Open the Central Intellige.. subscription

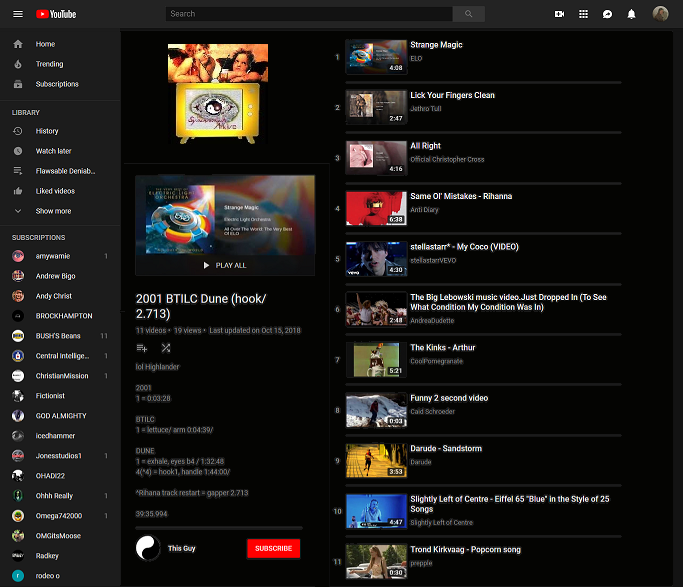coord(60,356)
